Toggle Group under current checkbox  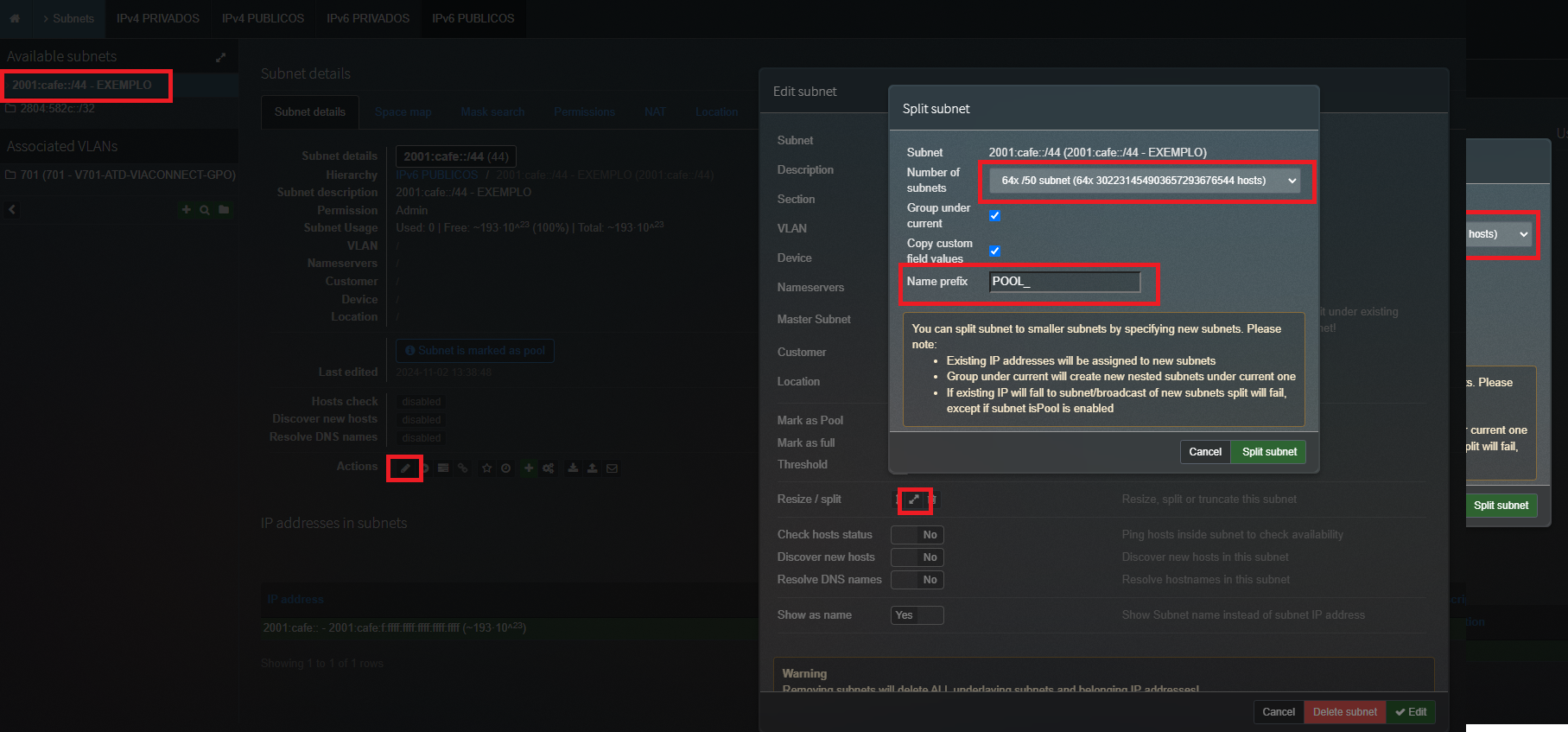(x=994, y=215)
